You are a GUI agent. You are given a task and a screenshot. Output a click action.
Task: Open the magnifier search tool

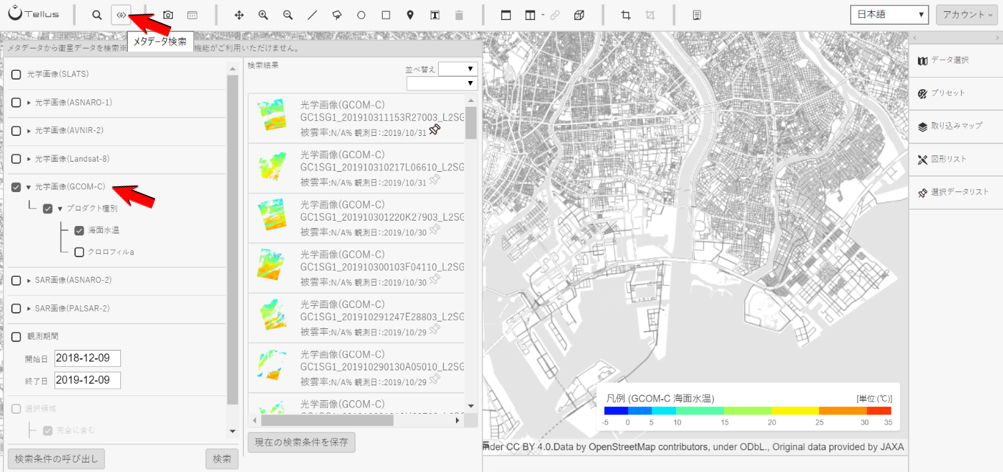pos(97,15)
